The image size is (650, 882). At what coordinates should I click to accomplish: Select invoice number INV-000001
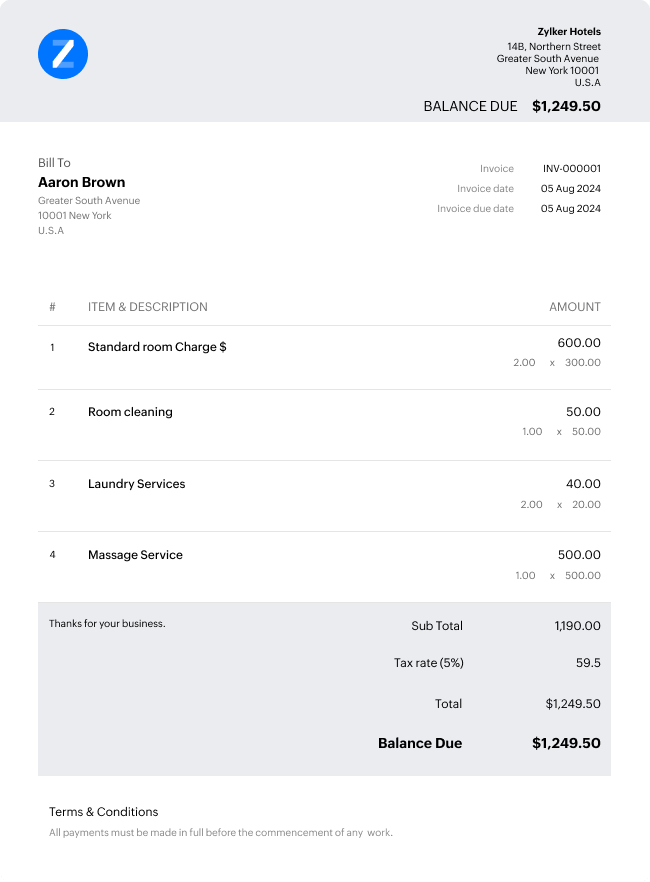tap(571, 169)
